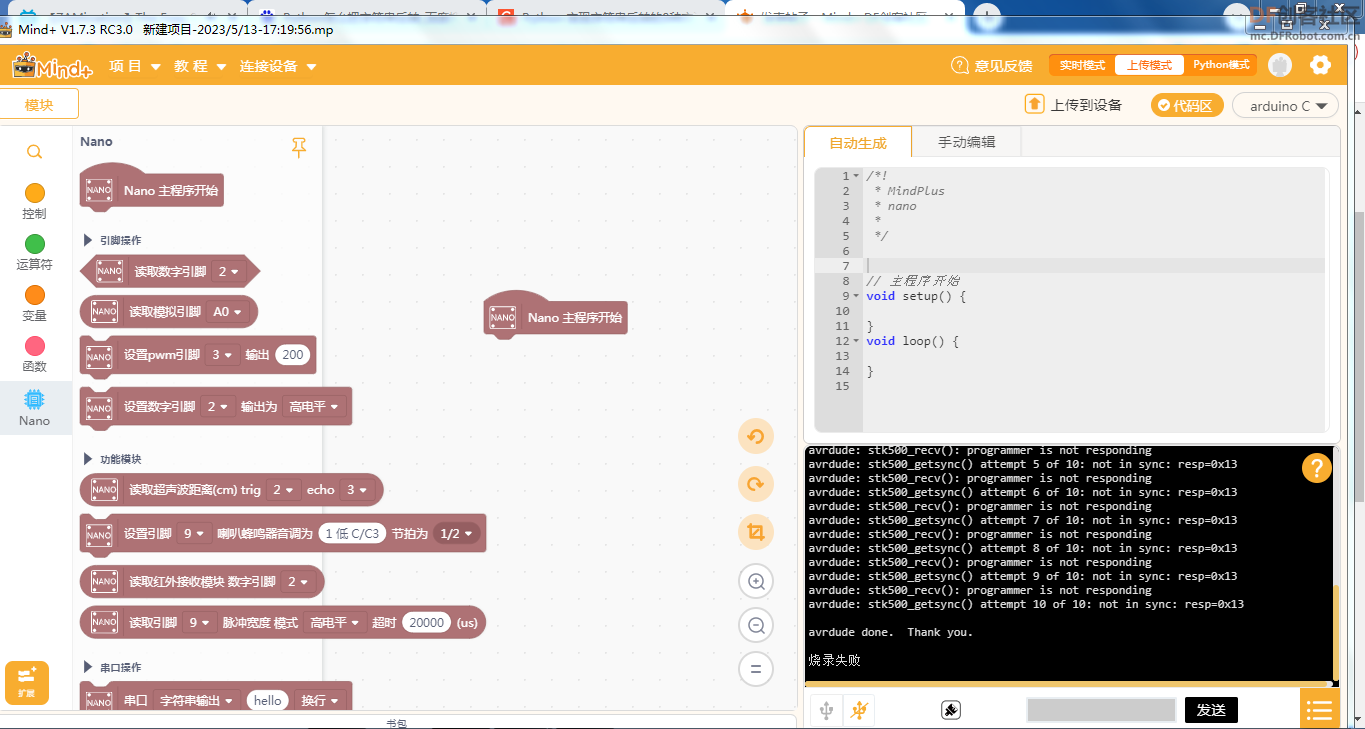Open the 项目 menu
Screen dimensions: 1365x729
[x=135, y=66]
